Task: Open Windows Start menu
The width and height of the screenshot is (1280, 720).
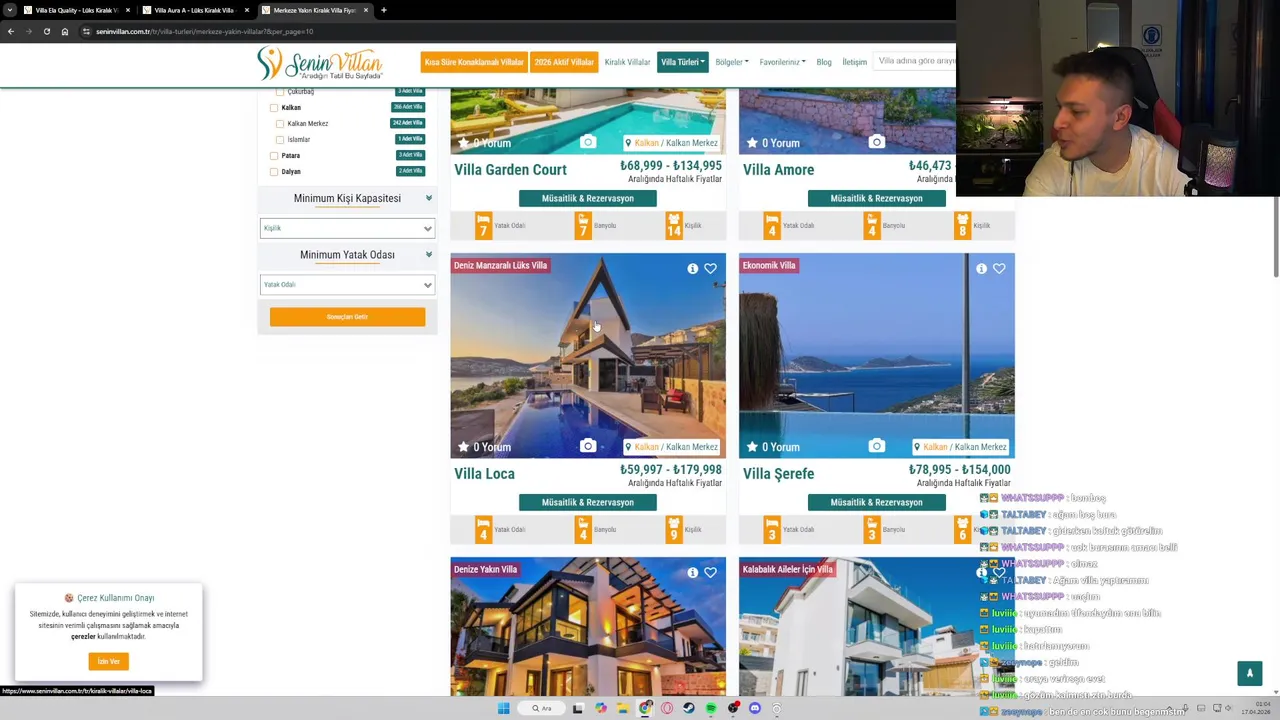Action: 503,708
